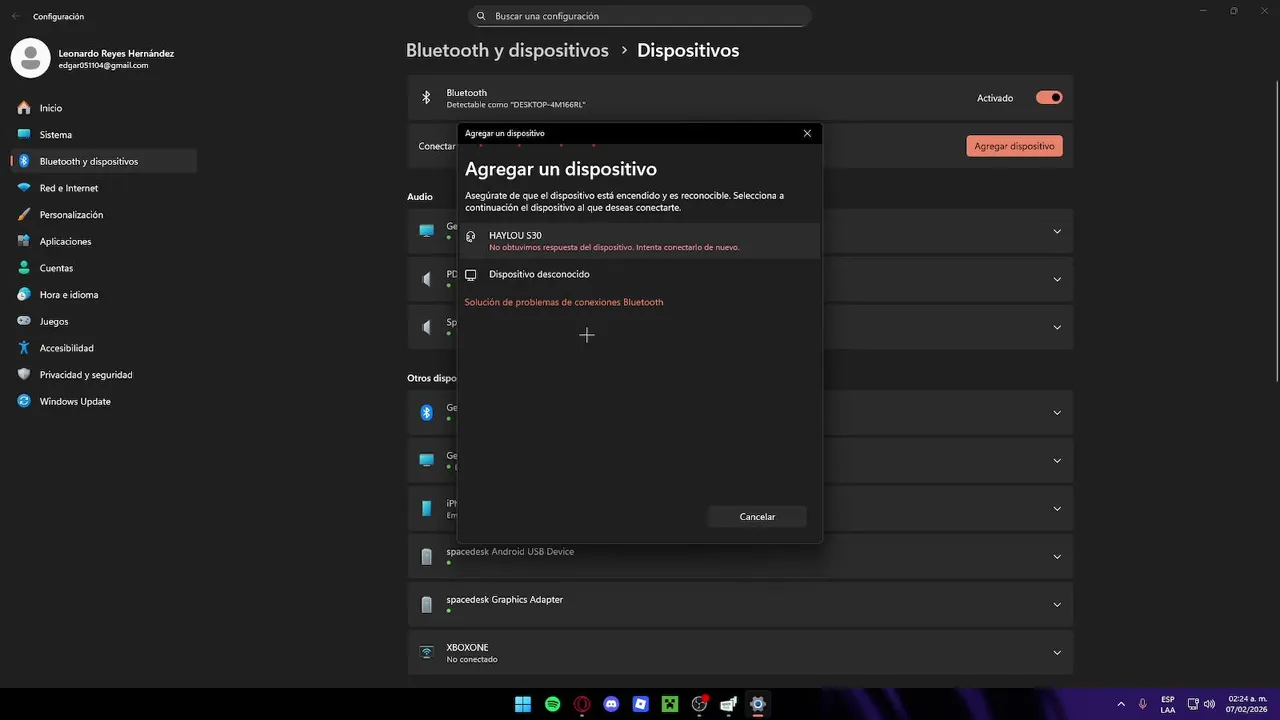The image size is (1280, 720).
Task: Click the Bluetooth icon in the Bluetooth row
Action: (426, 98)
